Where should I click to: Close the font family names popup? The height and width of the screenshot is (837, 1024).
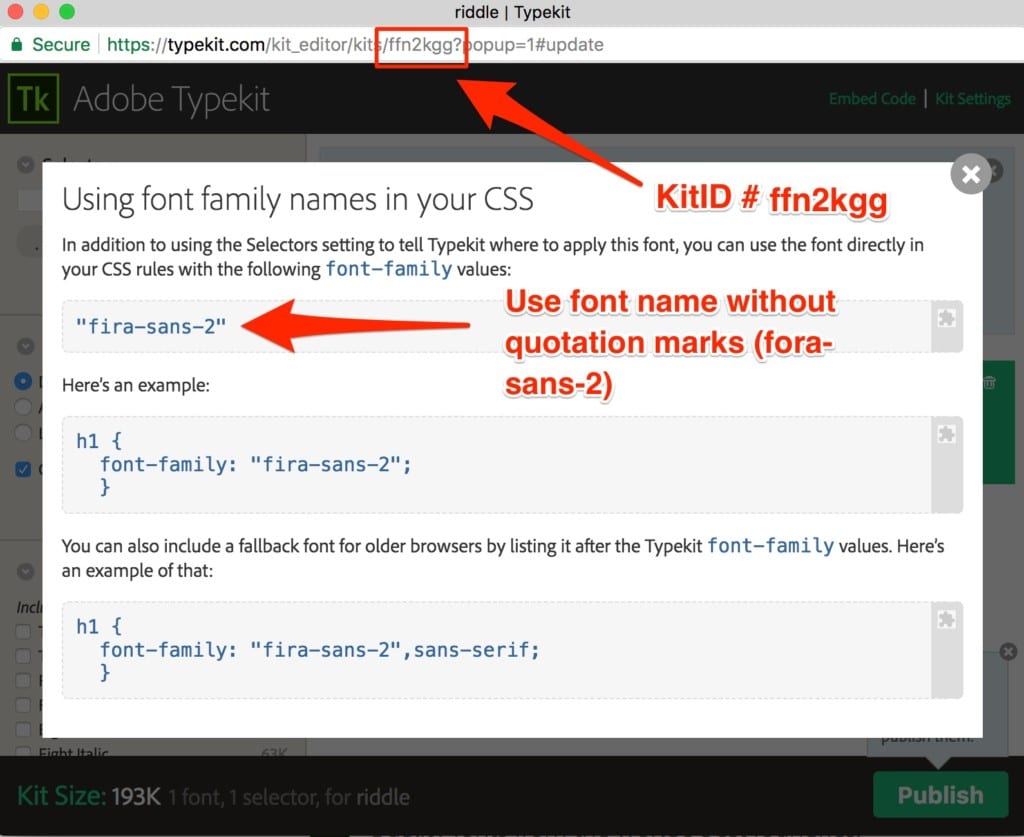[x=970, y=174]
